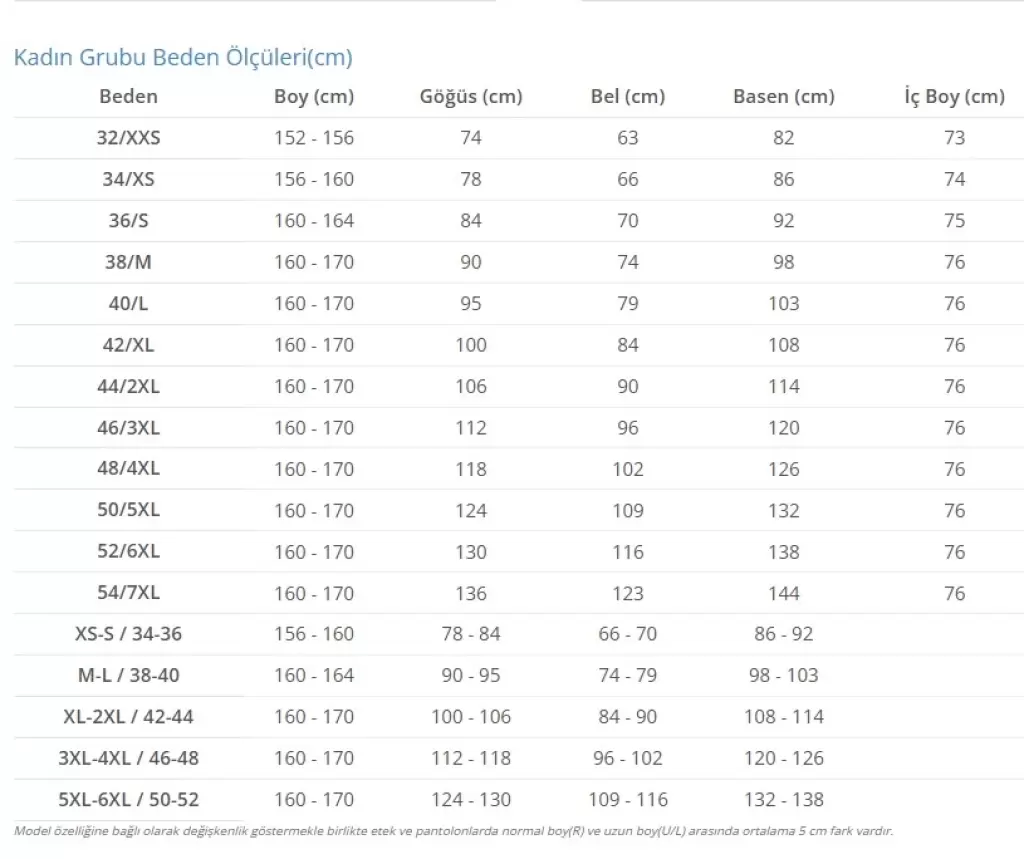Select the M-L / 38-40 row label

[128, 675]
